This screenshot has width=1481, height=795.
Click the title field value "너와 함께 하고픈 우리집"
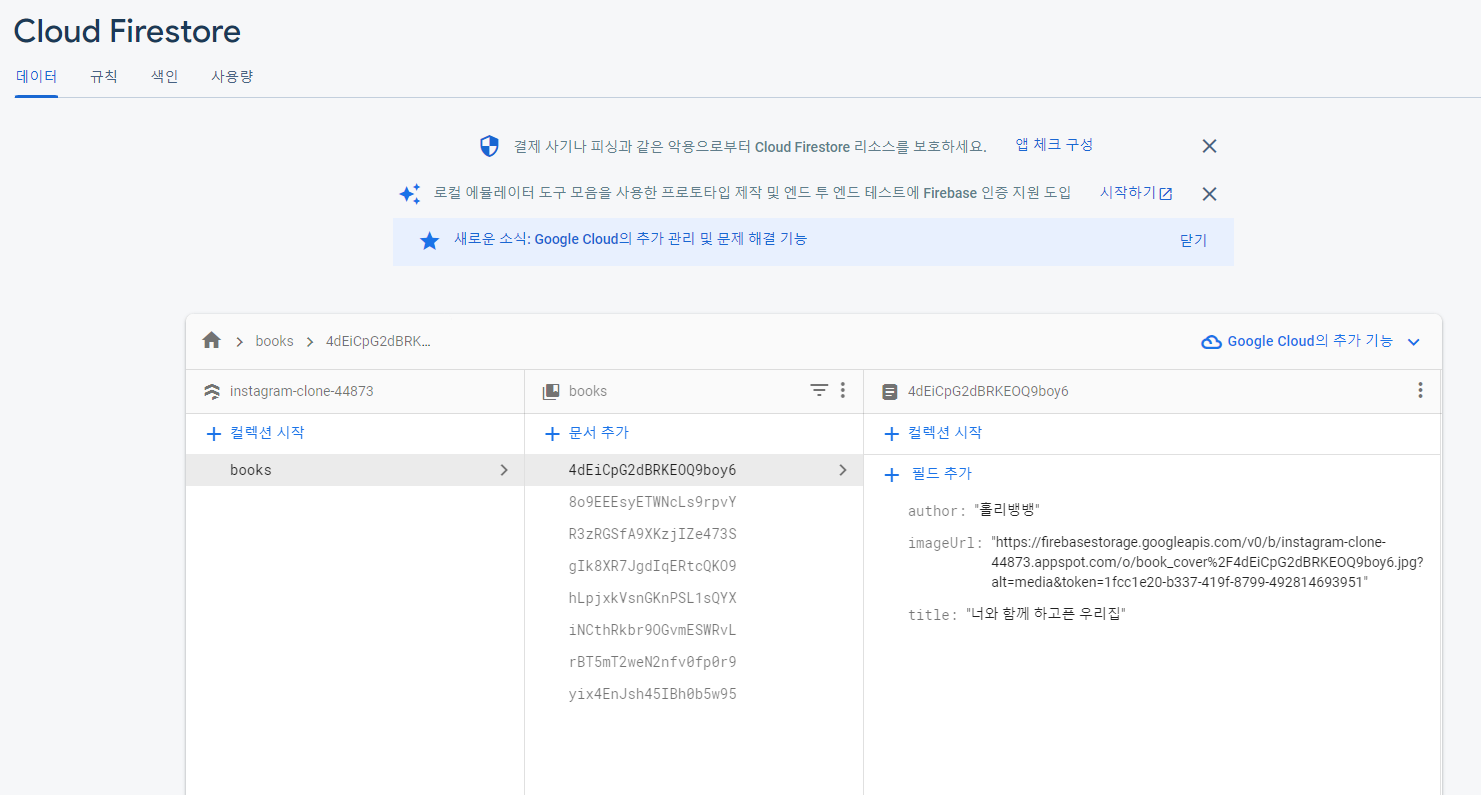click(x=1046, y=614)
